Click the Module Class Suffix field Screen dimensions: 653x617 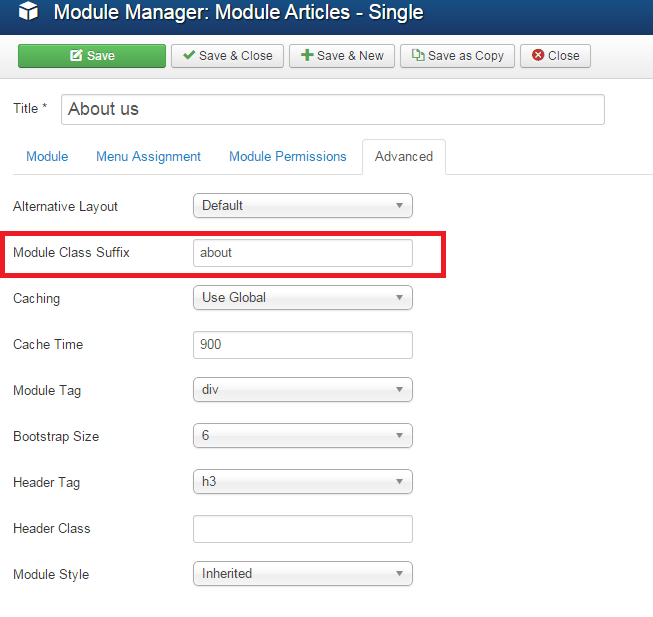[x=303, y=253]
